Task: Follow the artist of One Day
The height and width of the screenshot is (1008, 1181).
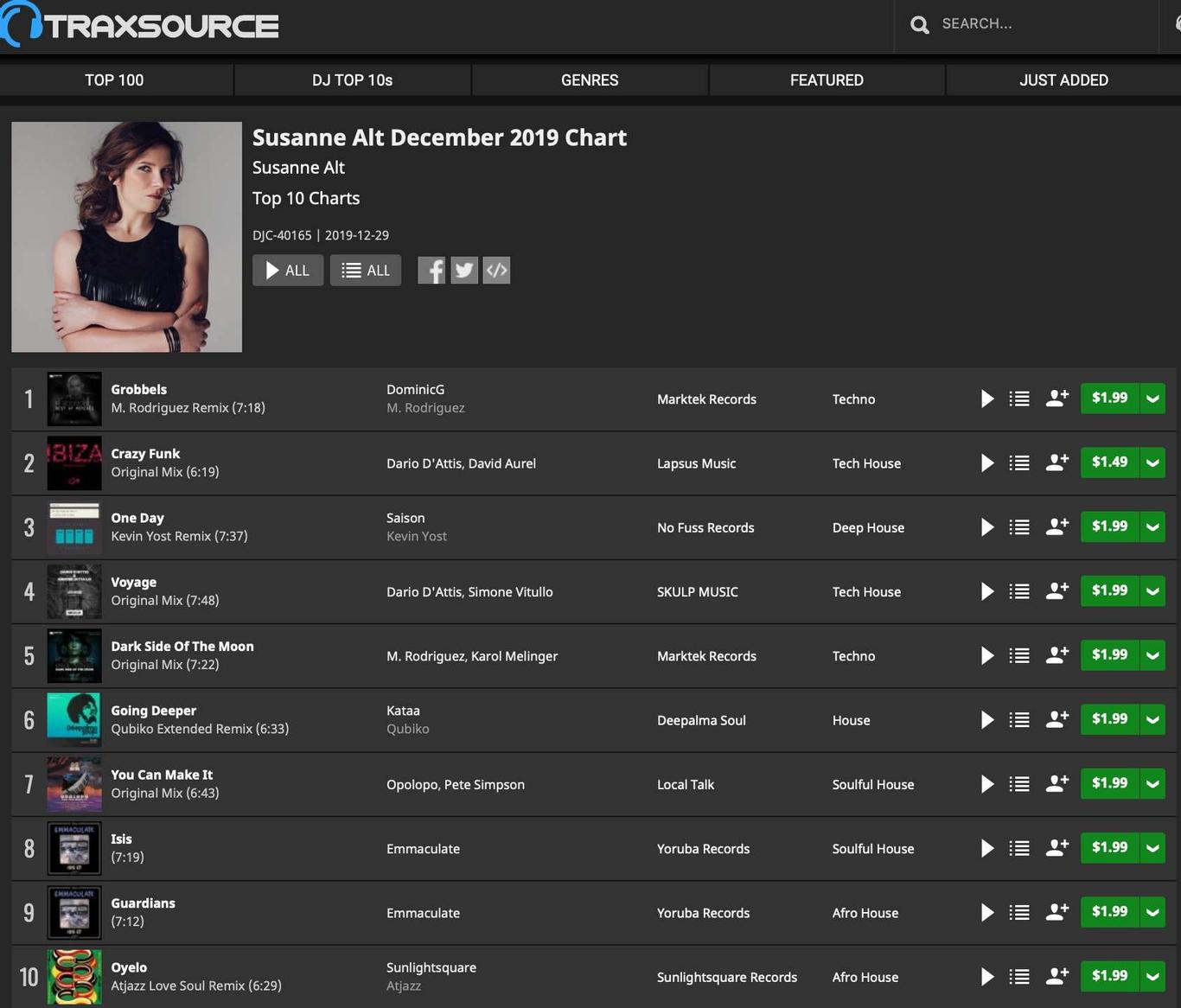Action: click(1057, 526)
